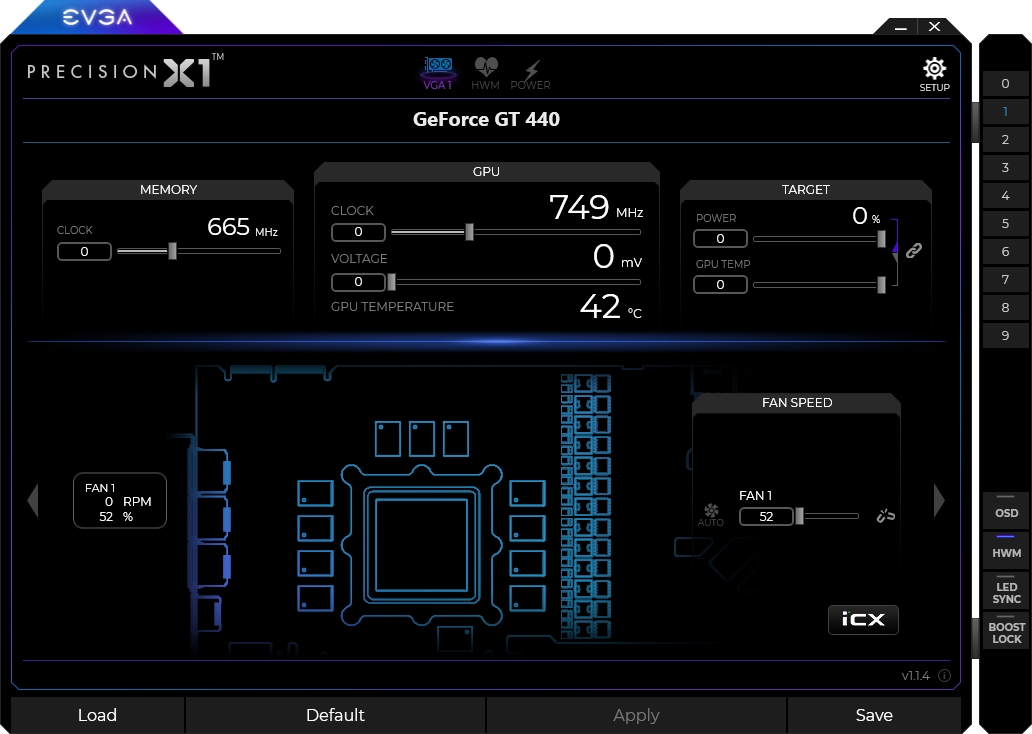Click the GeForce GT 440 title
Viewport: 1032px width, 734px height.
click(x=486, y=119)
